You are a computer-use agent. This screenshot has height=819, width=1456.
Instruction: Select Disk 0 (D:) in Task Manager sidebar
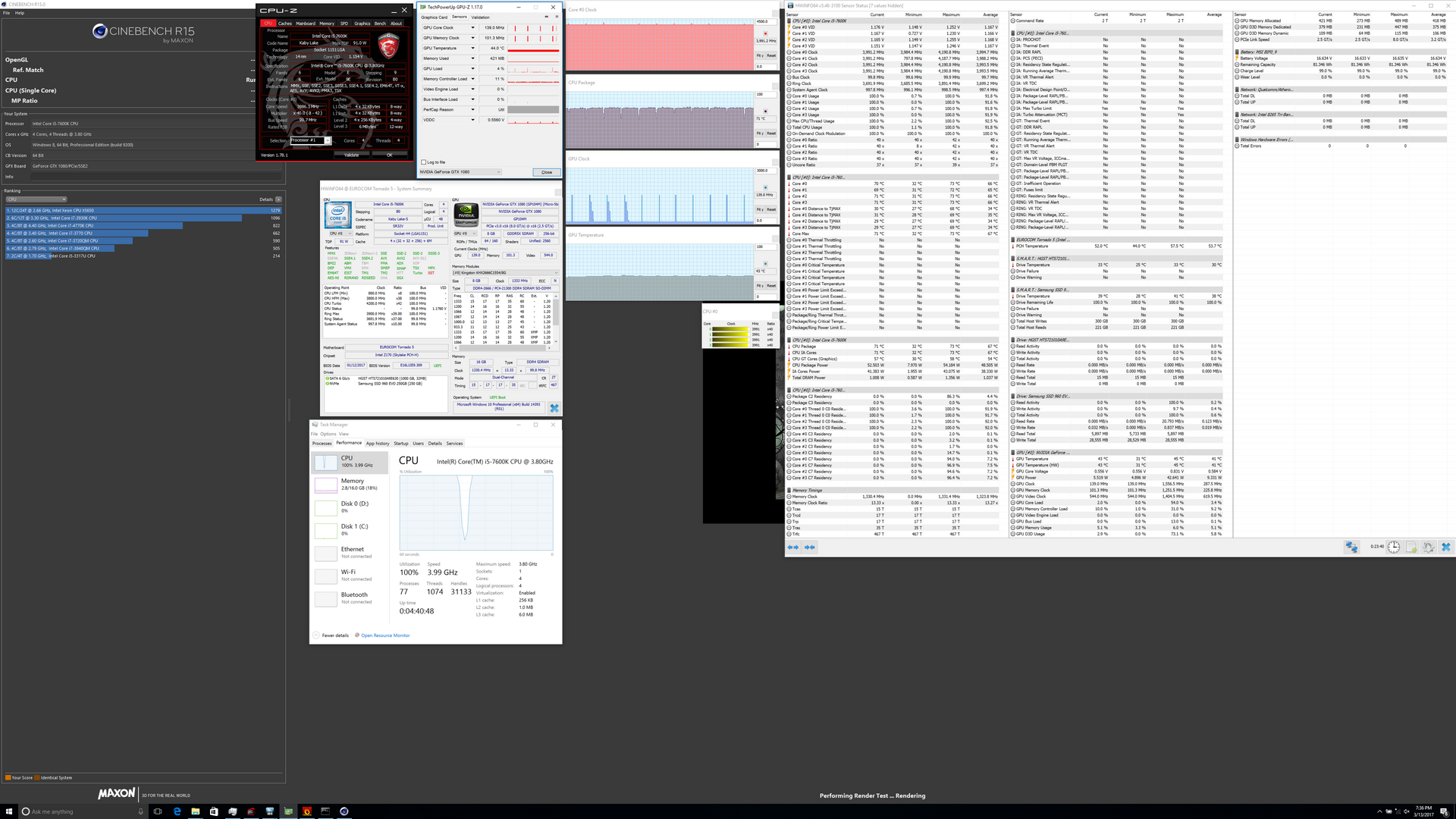pos(350,507)
